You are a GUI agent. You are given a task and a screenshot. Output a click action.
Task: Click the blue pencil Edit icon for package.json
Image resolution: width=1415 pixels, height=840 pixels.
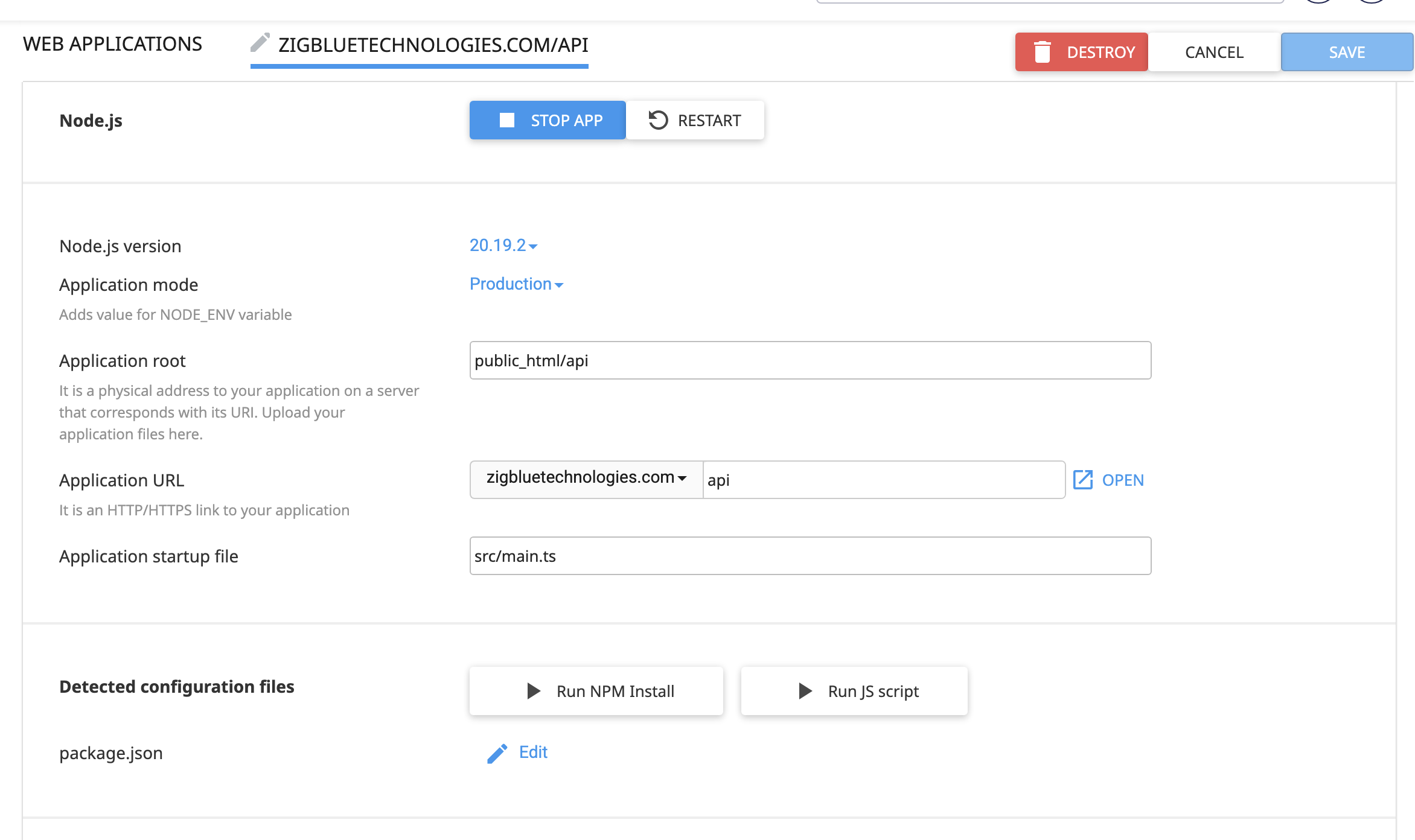(497, 753)
